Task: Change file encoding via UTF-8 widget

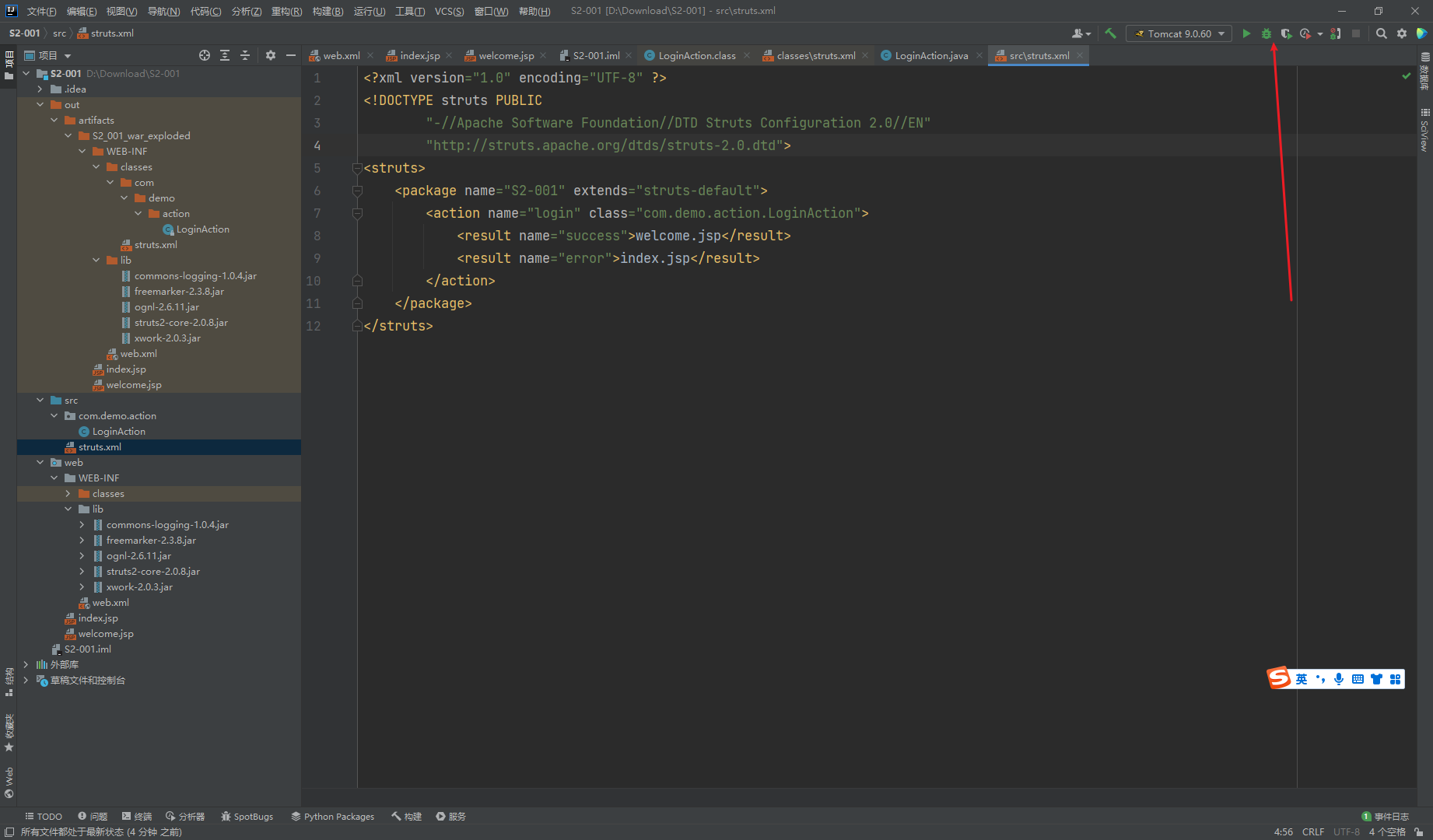Action: pos(1346,831)
